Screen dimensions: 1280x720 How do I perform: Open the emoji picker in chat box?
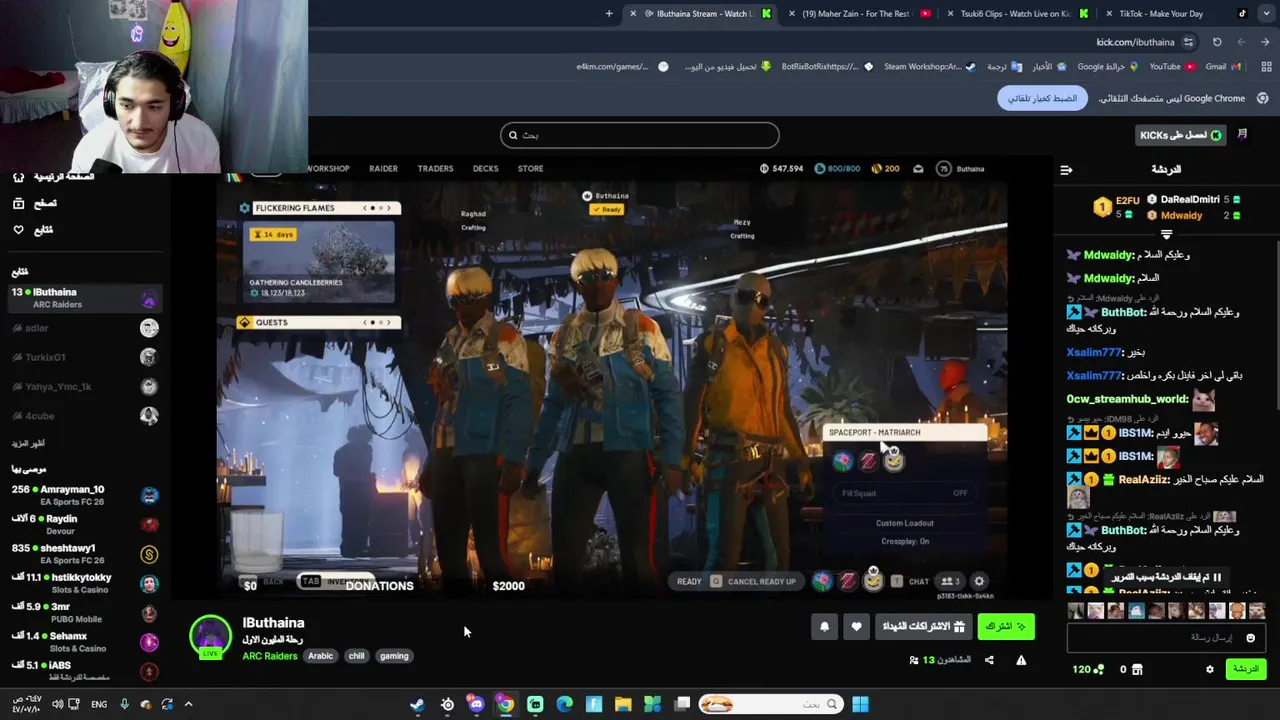(x=1250, y=638)
